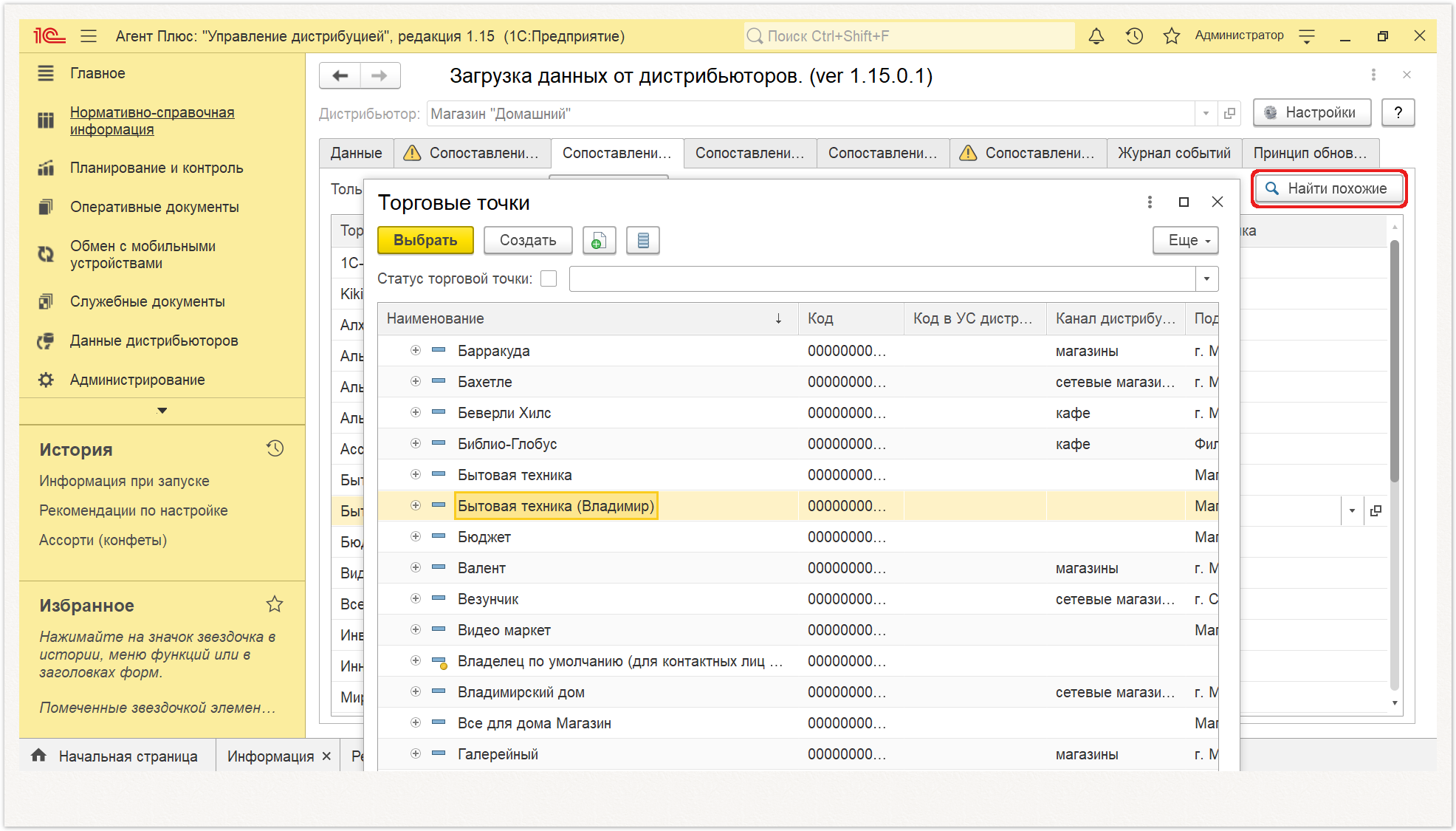Expand the Бытовая техника (Владимир) row

[416, 505]
